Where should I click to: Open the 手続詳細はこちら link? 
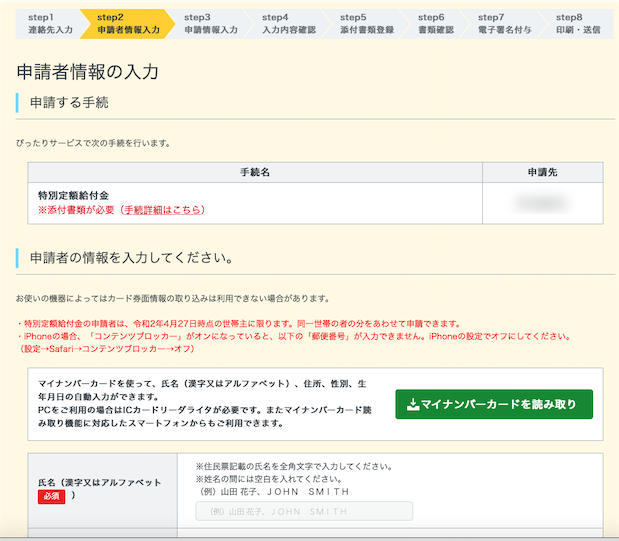(x=162, y=210)
